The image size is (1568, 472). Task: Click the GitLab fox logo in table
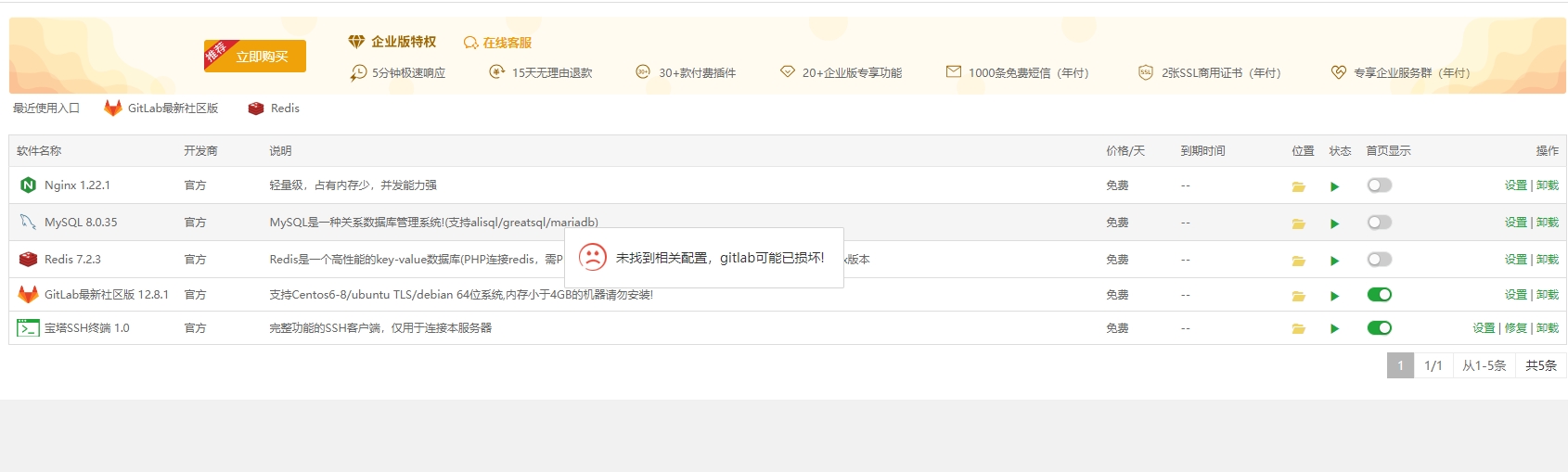tap(28, 294)
